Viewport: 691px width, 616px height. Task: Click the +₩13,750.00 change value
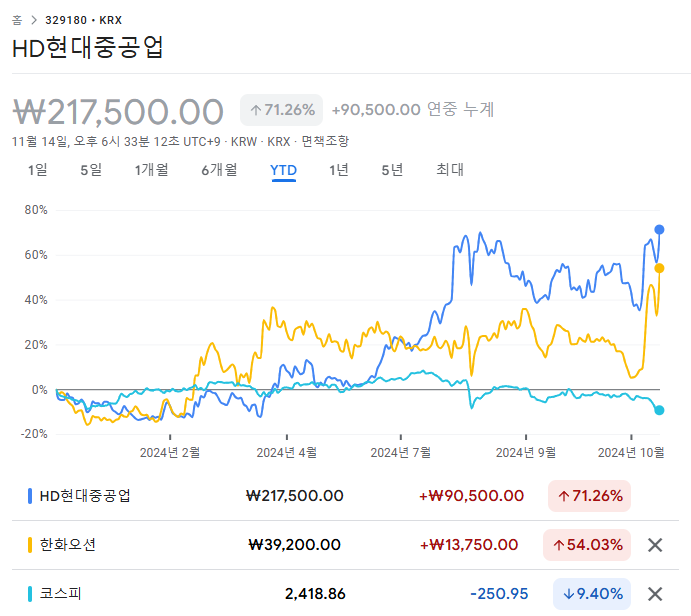tap(469, 545)
